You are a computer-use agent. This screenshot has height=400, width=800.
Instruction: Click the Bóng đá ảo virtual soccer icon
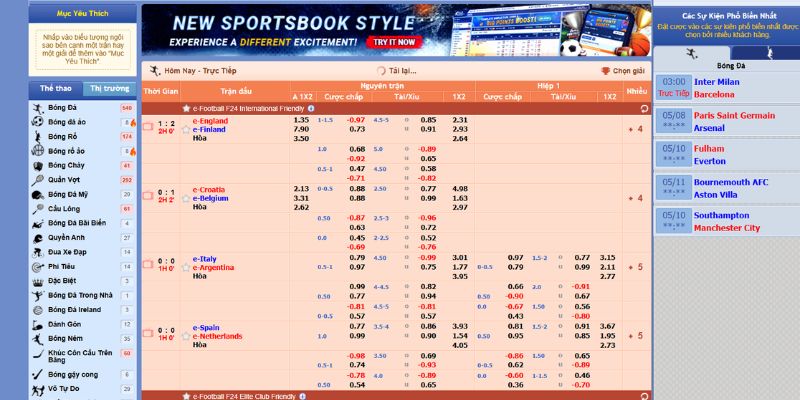click(x=37, y=122)
